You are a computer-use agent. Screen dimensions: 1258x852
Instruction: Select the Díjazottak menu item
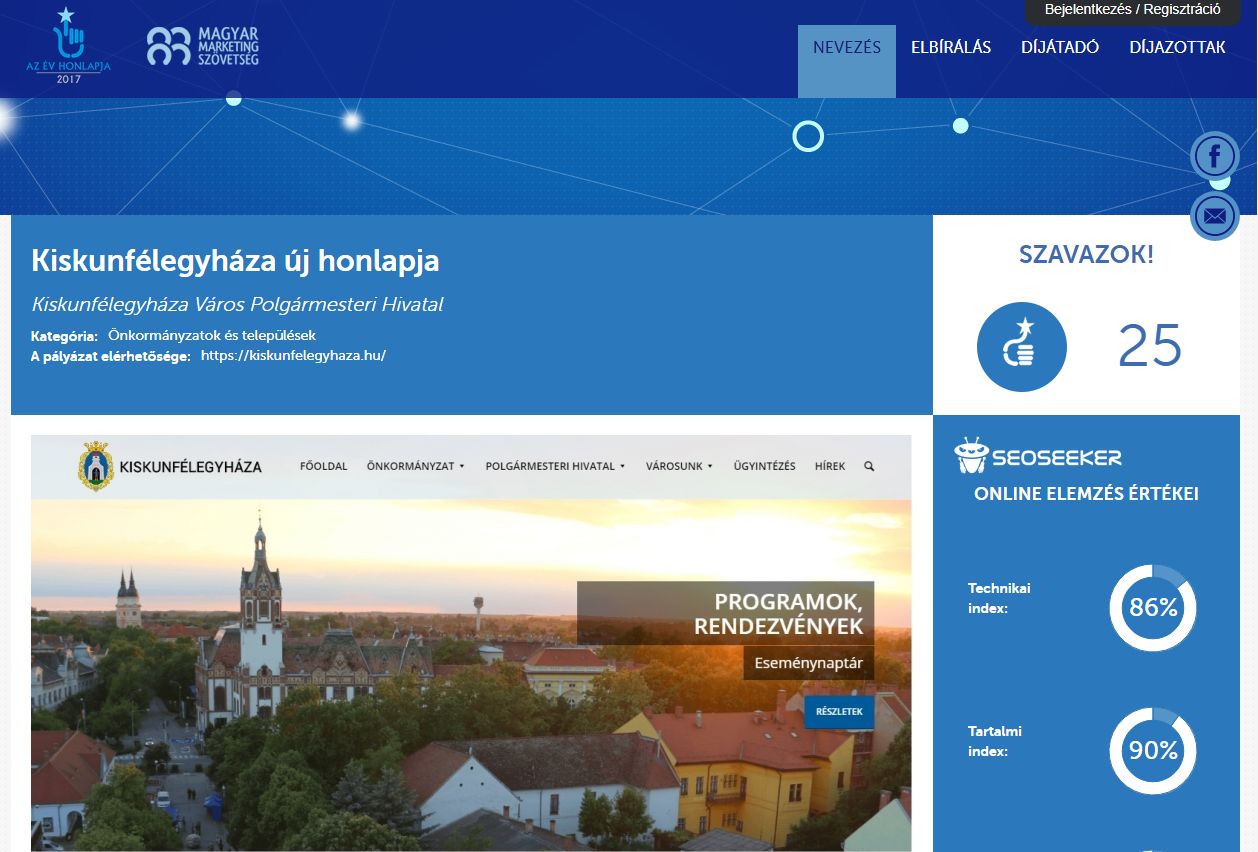tap(1176, 48)
